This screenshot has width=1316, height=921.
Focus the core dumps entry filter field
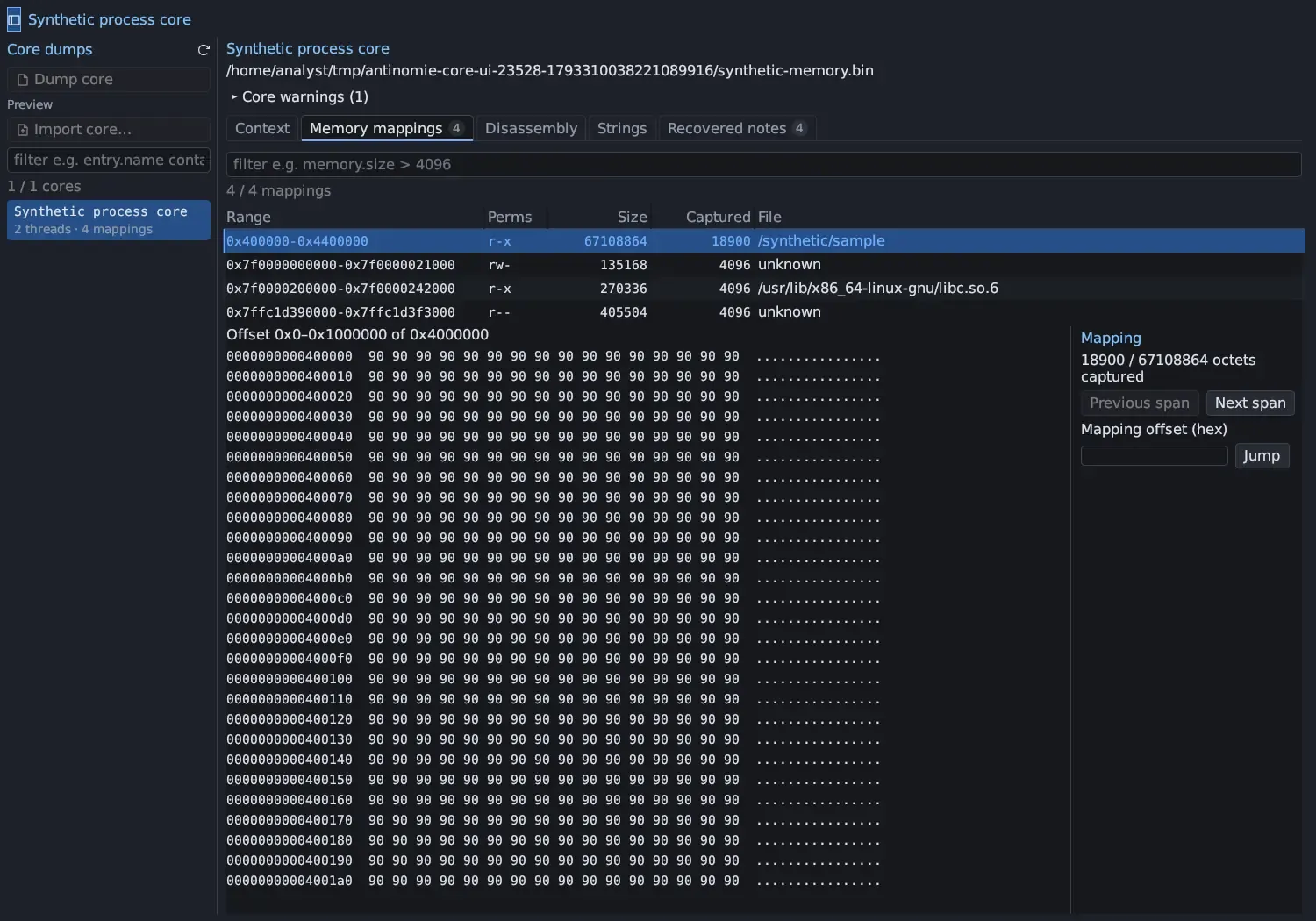(109, 160)
